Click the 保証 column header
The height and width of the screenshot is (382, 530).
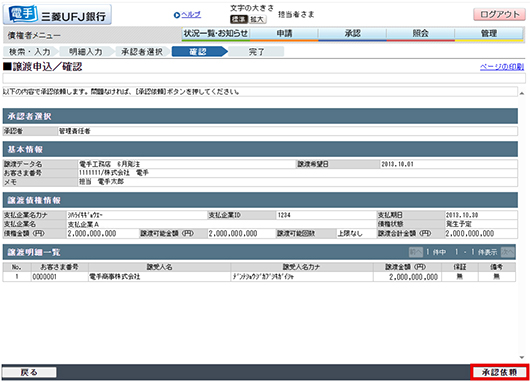click(x=460, y=267)
